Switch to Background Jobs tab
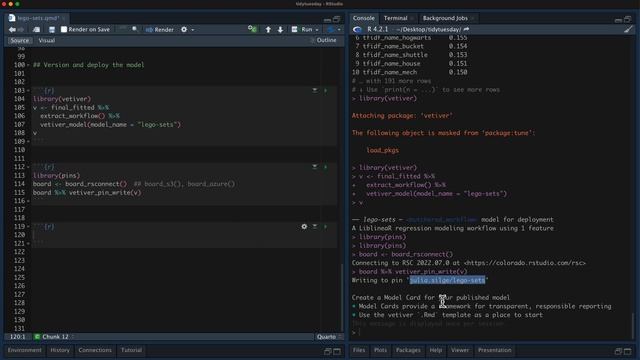The width and height of the screenshot is (640, 360). (x=445, y=18)
